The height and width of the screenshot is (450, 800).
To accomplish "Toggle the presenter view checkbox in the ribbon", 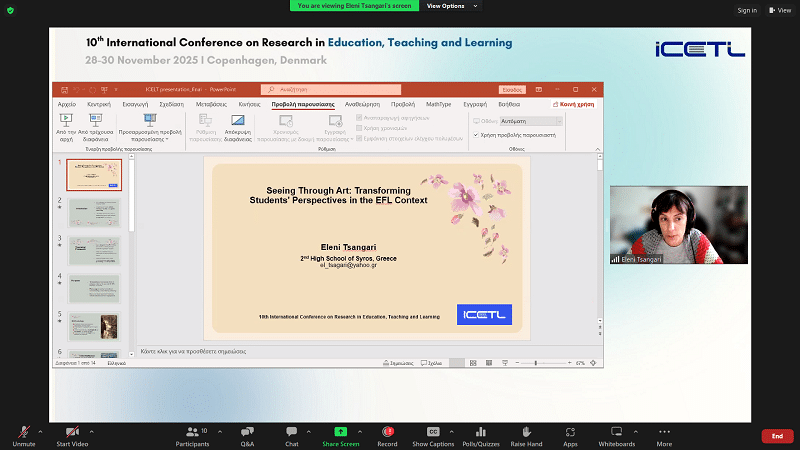I will pyautogui.click(x=476, y=133).
